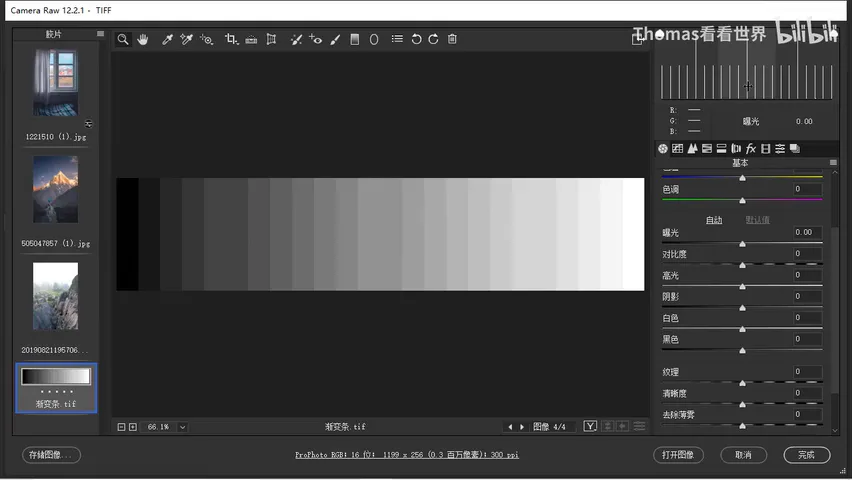Click the Clarity (清晰度) slider handle
The height and width of the screenshot is (480, 852).
click(742, 404)
